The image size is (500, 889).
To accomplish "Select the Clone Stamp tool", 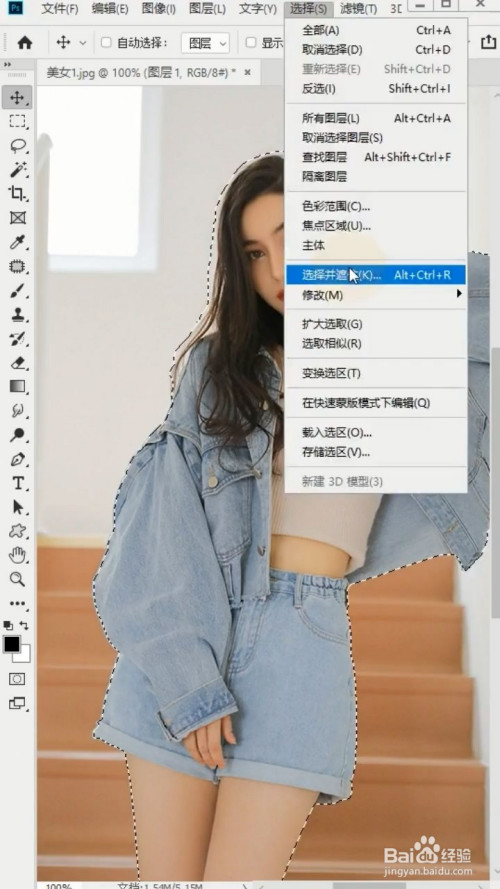I will coord(17,315).
